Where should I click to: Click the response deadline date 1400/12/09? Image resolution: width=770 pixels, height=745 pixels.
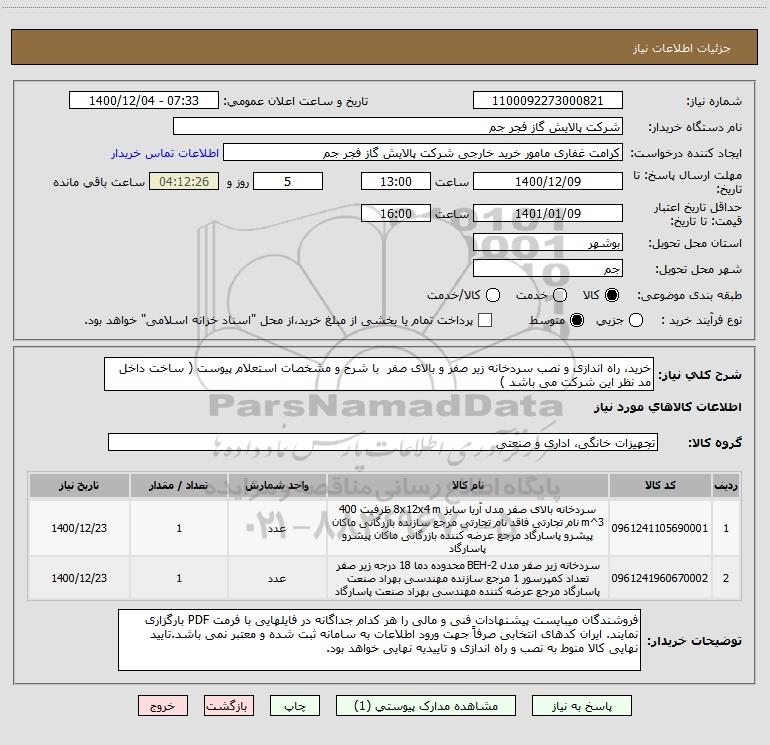548,181
